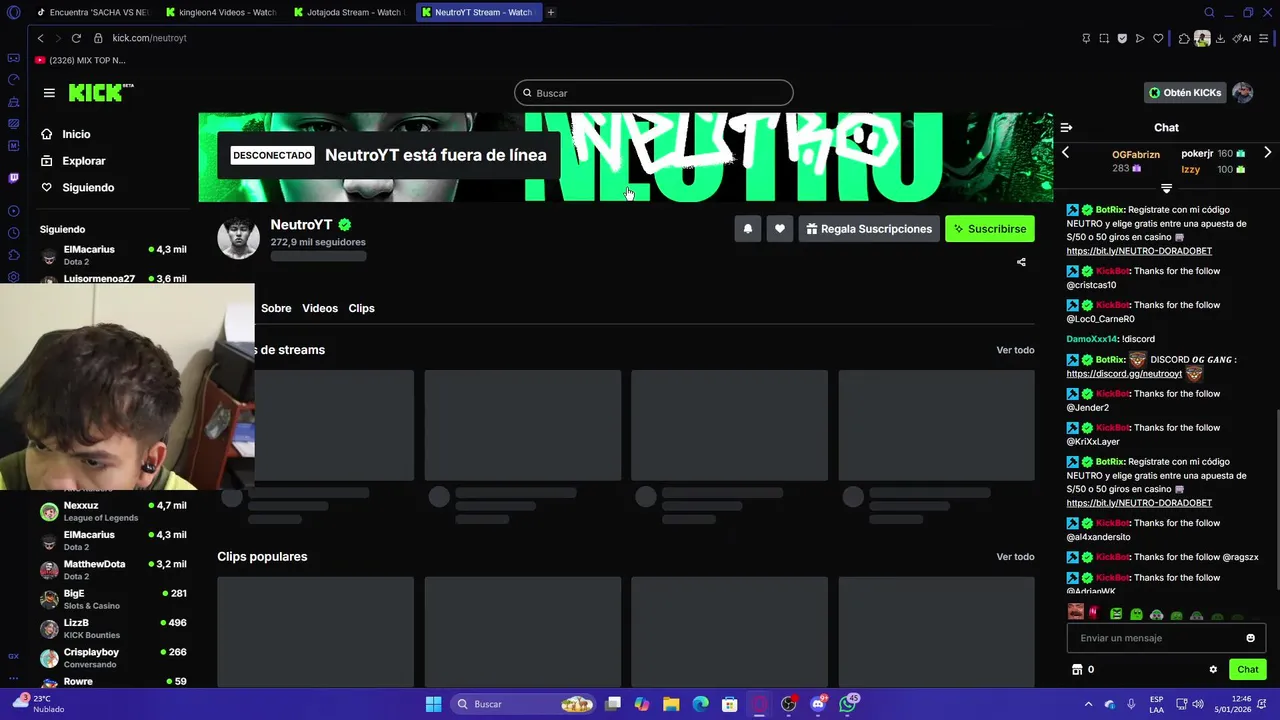Open Crisplayboy channel in the sidebar
This screenshot has width=1280, height=720.
pos(113,658)
